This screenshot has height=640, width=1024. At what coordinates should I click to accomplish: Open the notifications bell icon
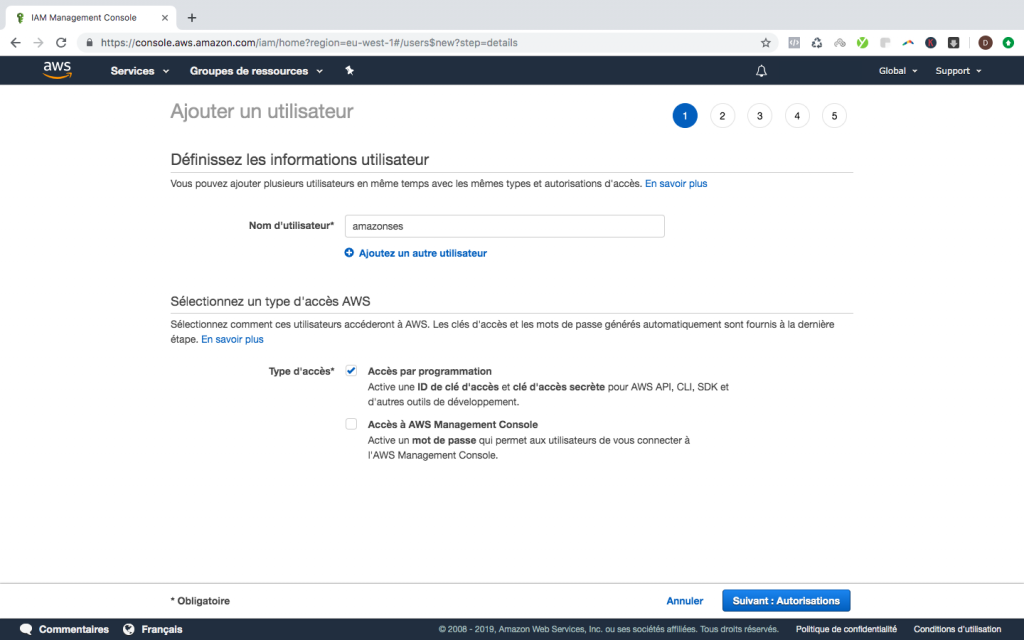(761, 71)
